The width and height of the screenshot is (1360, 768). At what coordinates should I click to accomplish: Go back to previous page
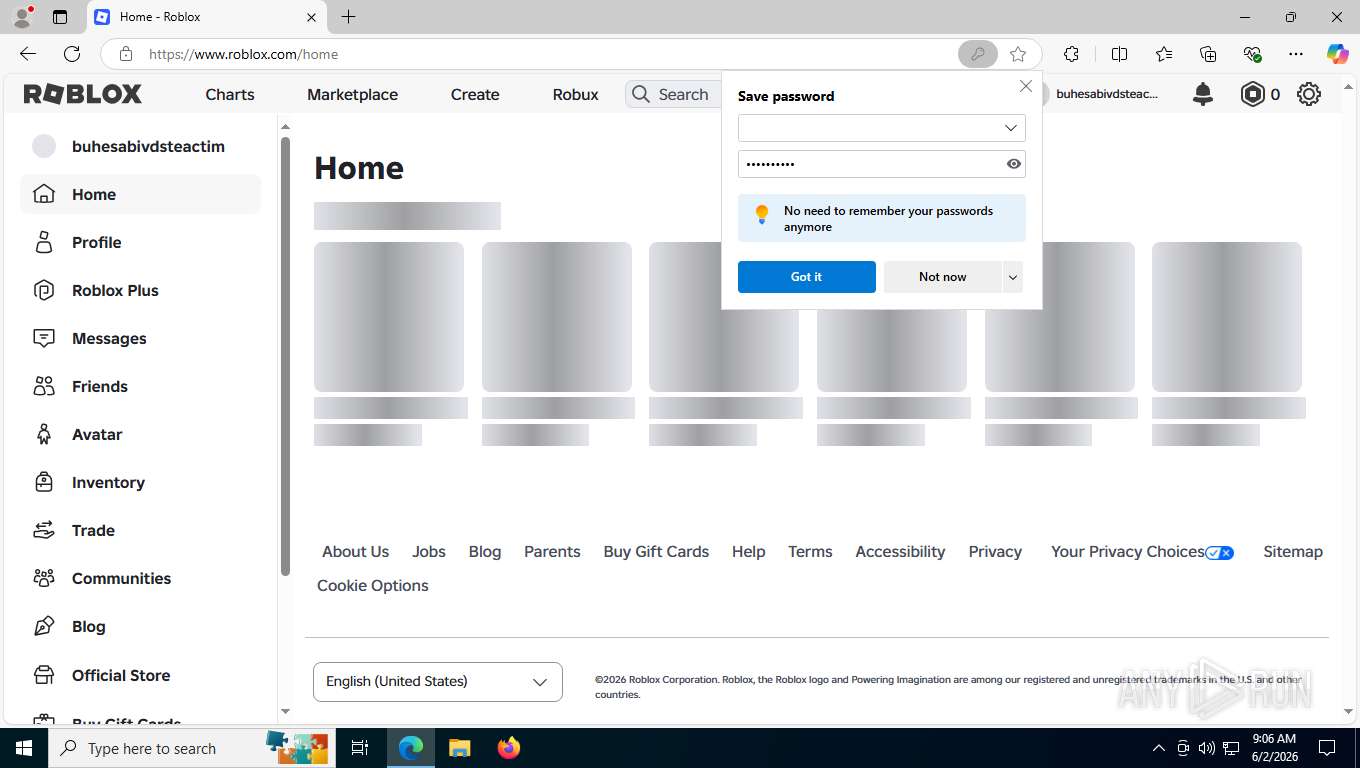[28, 54]
